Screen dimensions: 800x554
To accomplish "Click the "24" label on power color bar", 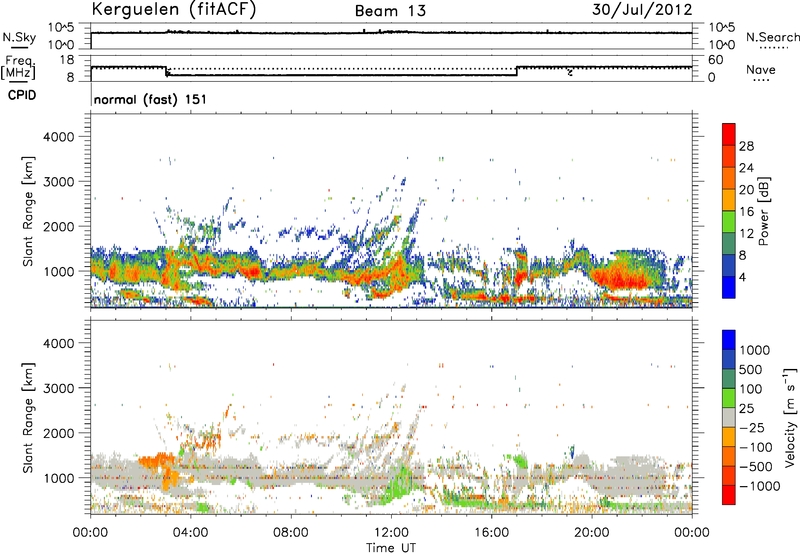I will 746,168.
